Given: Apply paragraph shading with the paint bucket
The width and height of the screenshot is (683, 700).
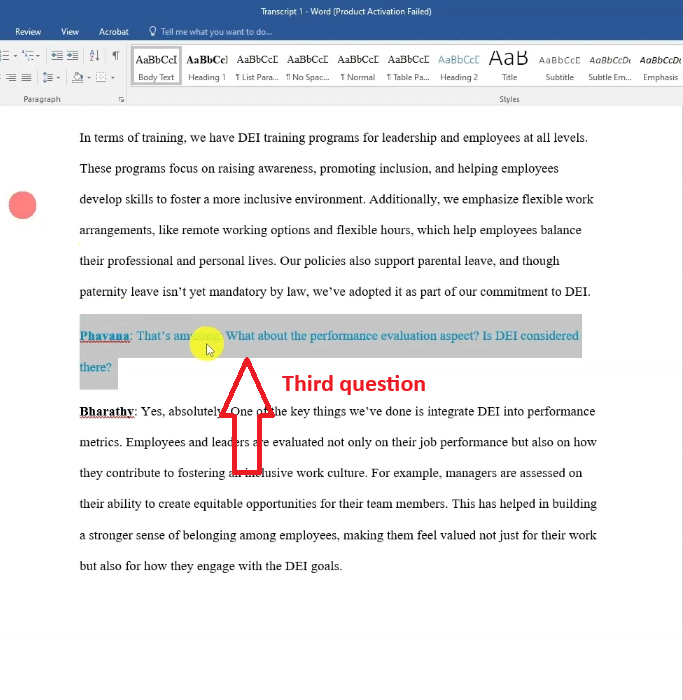Looking at the screenshot, I should [78, 78].
